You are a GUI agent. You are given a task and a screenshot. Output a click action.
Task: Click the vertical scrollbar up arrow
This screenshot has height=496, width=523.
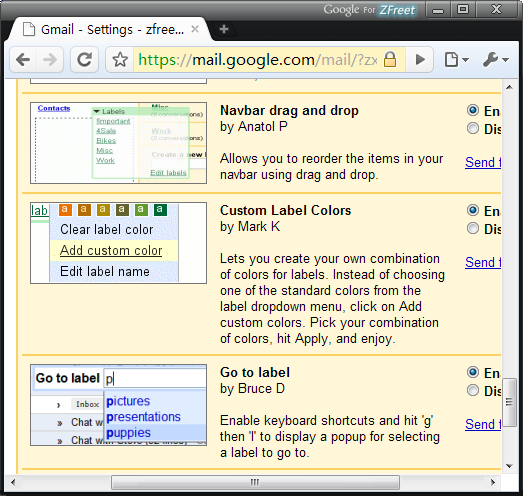pyautogui.click(x=509, y=87)
